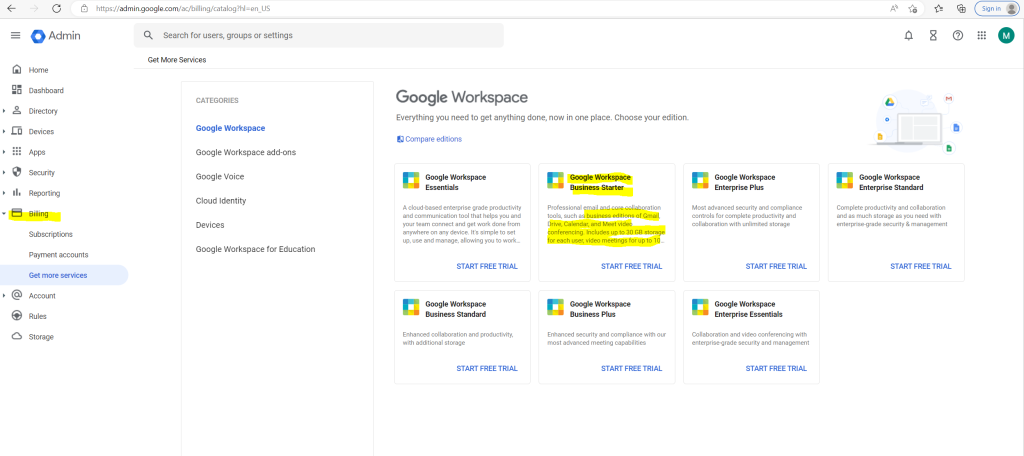Click the browser favorites star icon
Viewport: 1024px width, 456px height.
938,8
